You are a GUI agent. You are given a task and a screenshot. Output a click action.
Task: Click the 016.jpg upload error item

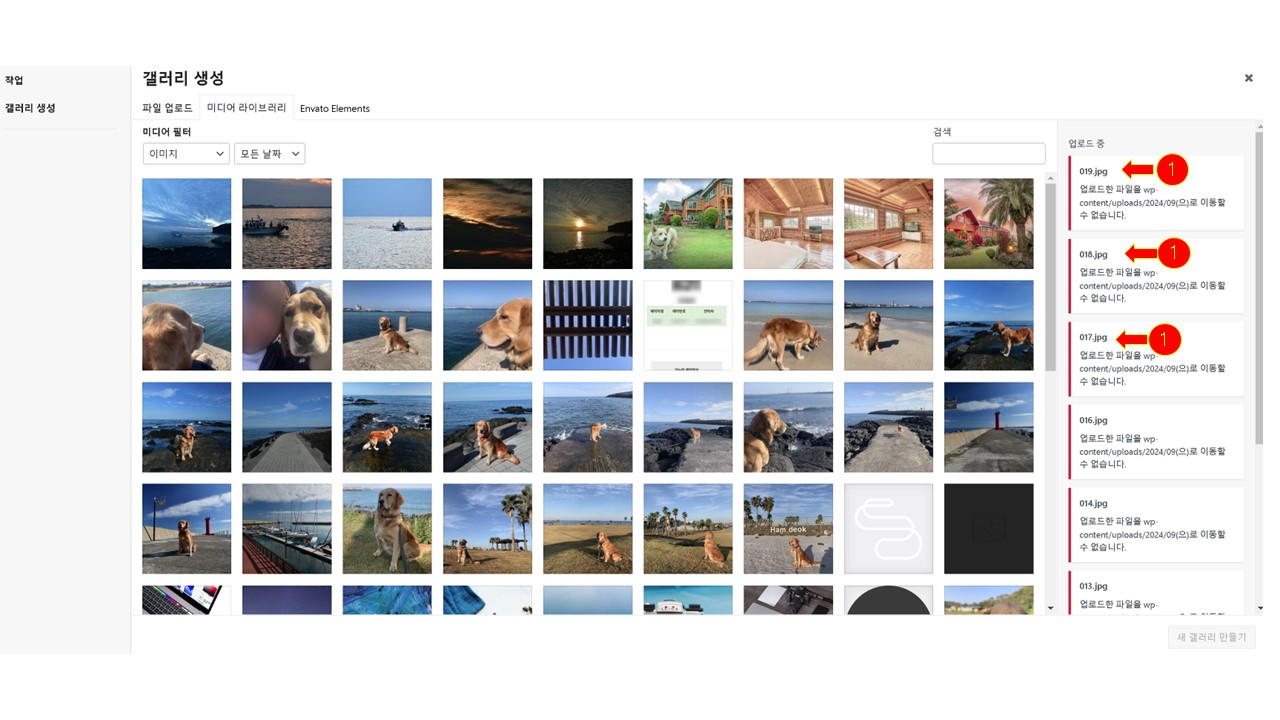click(1155, 442)
